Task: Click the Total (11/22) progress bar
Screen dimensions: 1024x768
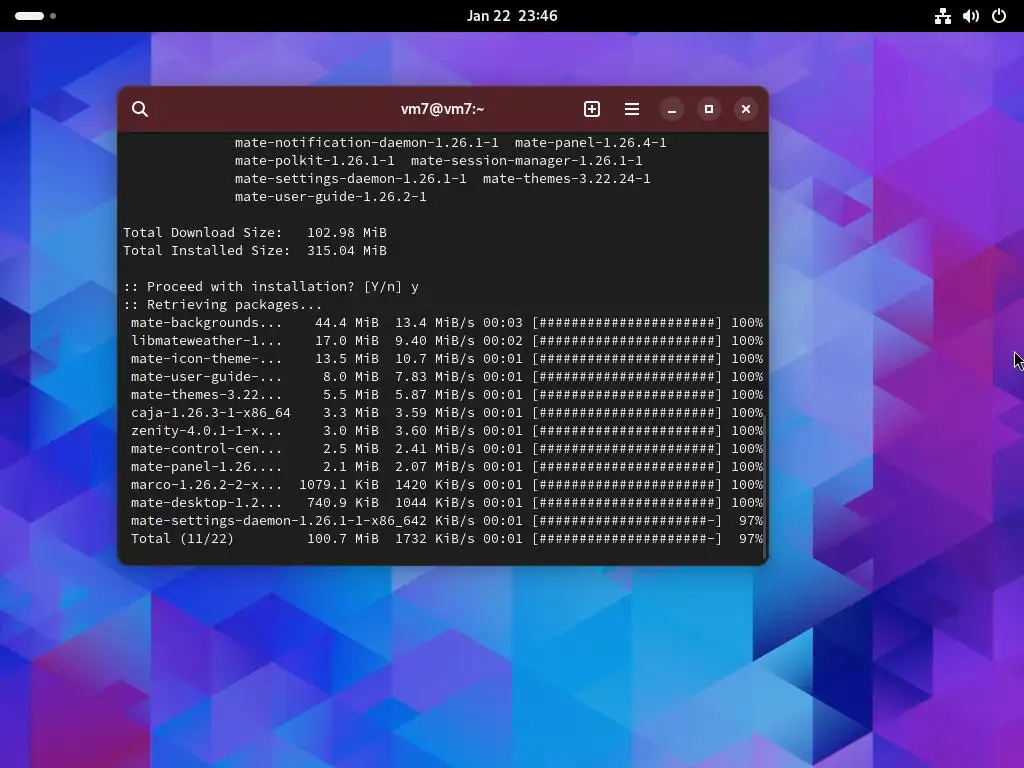Action: [x=627, y=539]
